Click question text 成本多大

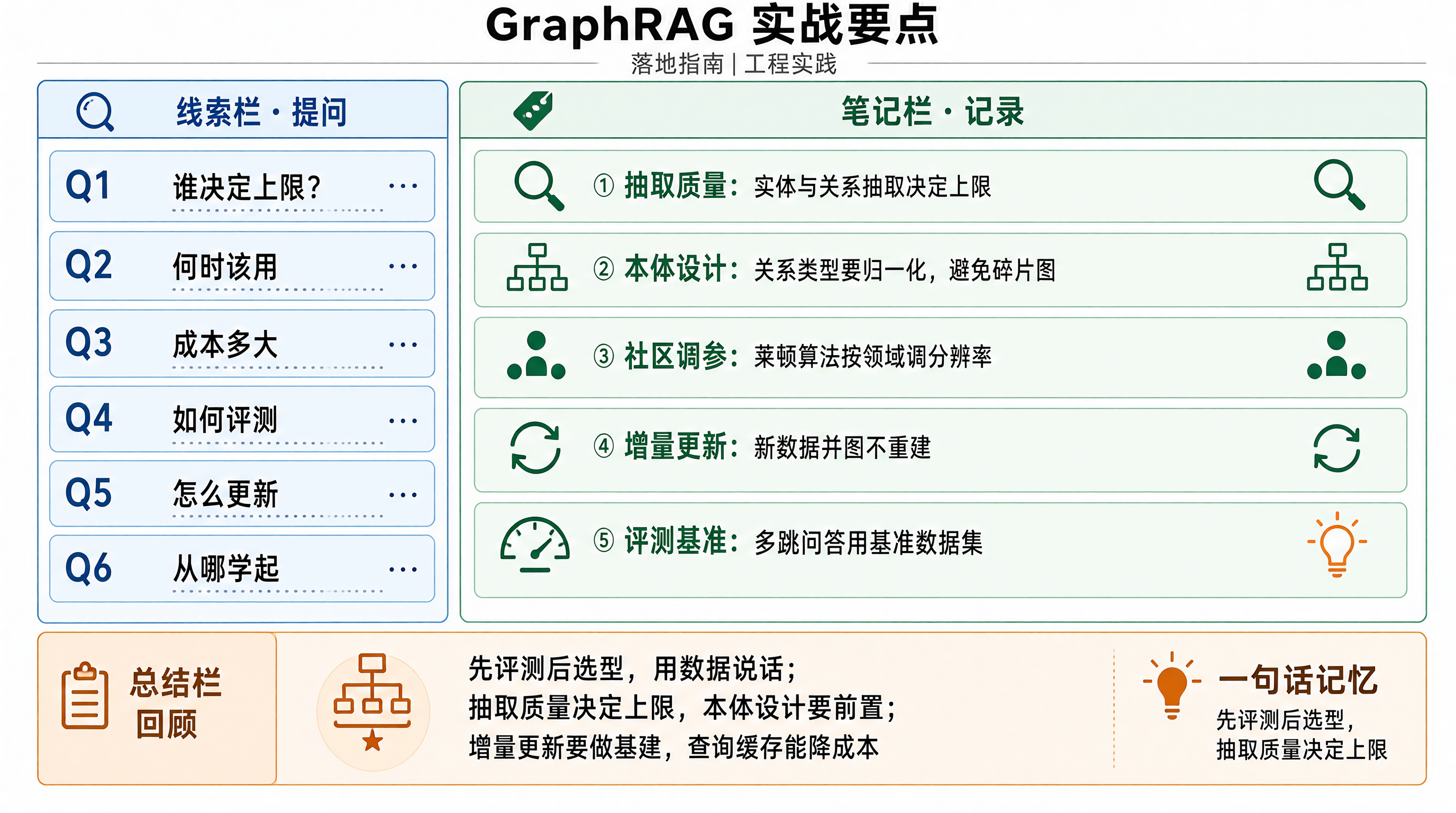(225, 345)
